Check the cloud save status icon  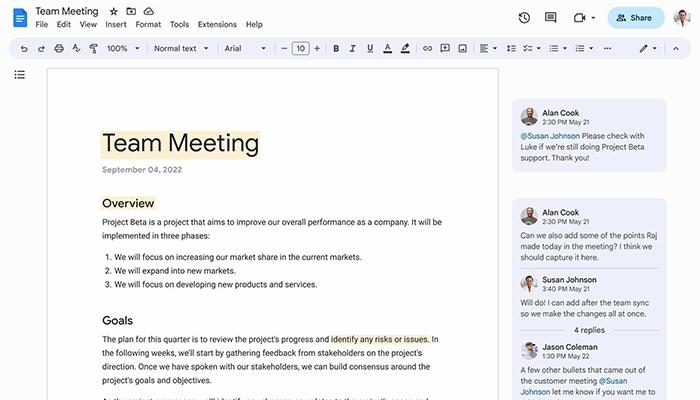[x=149, y=12]
